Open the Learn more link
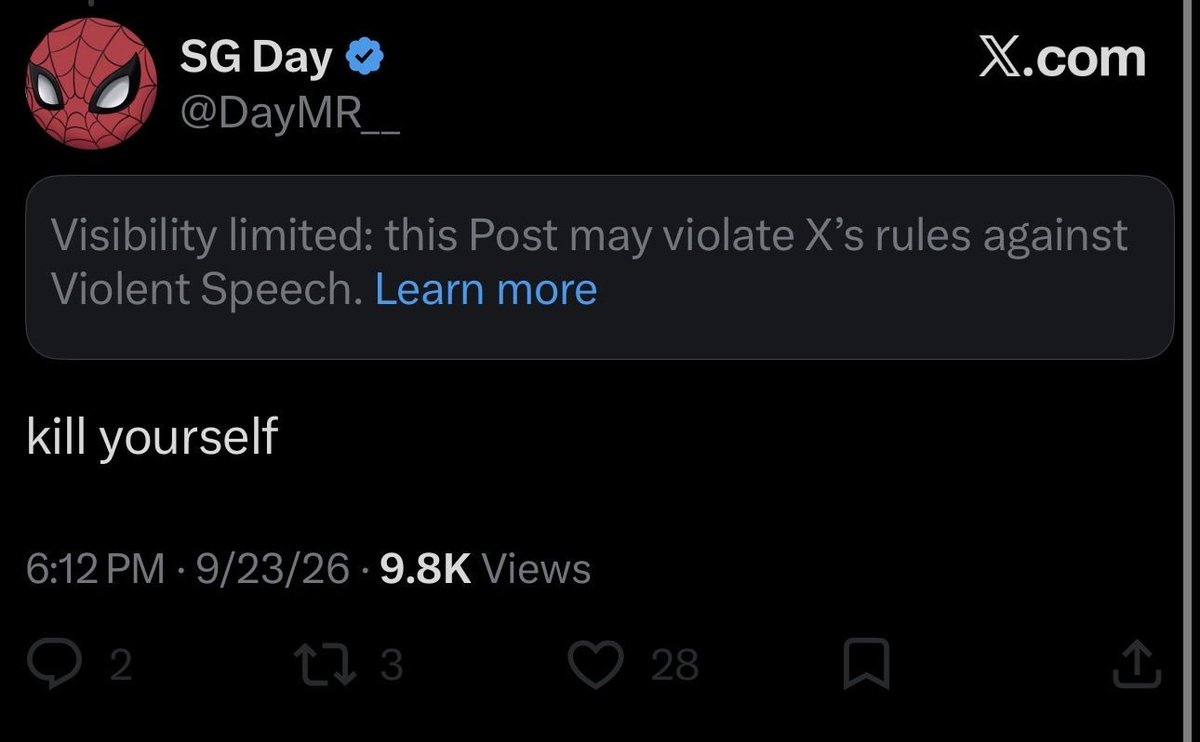Screen dimensions: 1200x742 [486, 290]
